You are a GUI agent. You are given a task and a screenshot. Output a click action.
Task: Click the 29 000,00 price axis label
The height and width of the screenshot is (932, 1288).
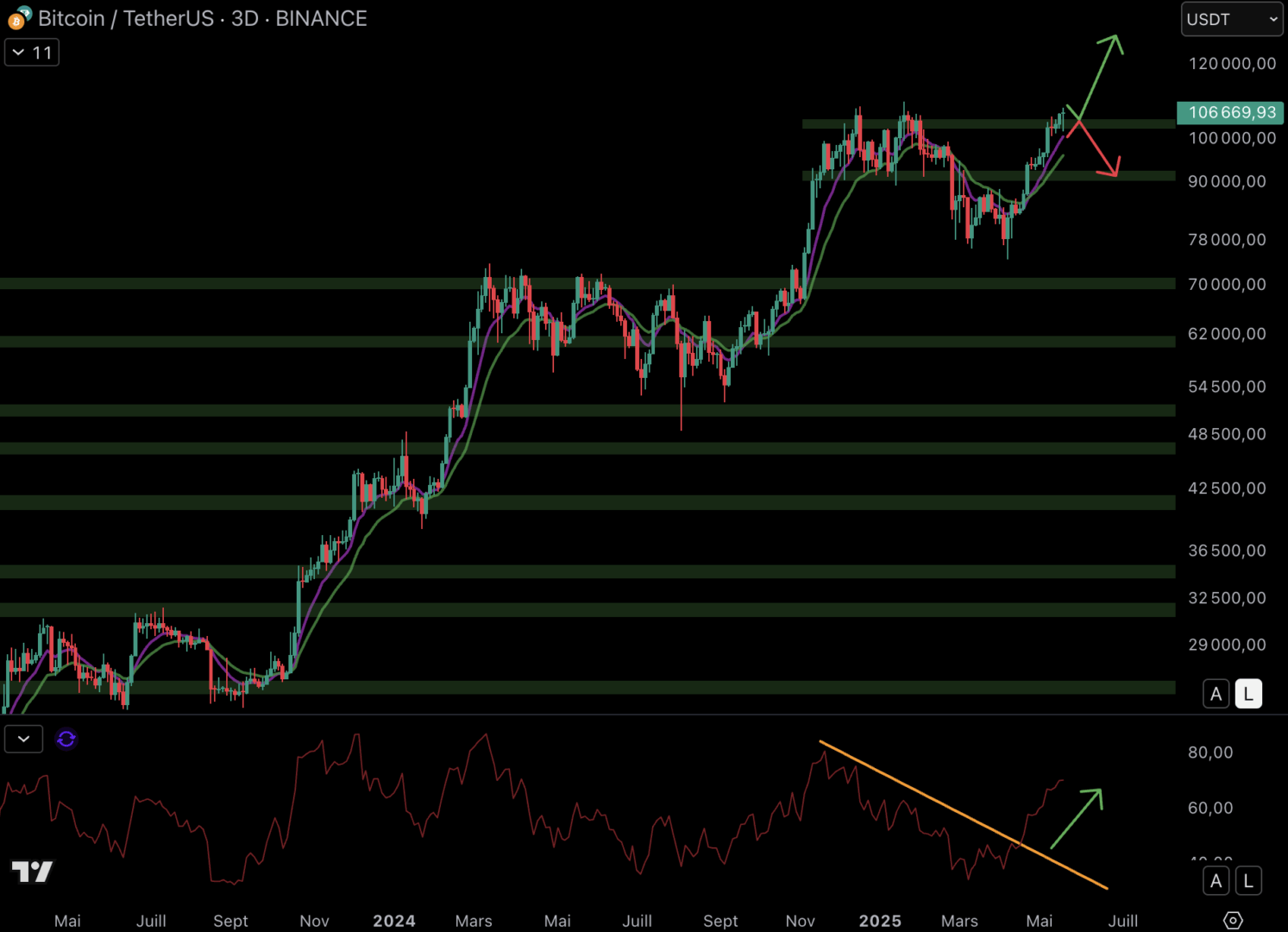pyautogui.click(x=1227, y=645)
